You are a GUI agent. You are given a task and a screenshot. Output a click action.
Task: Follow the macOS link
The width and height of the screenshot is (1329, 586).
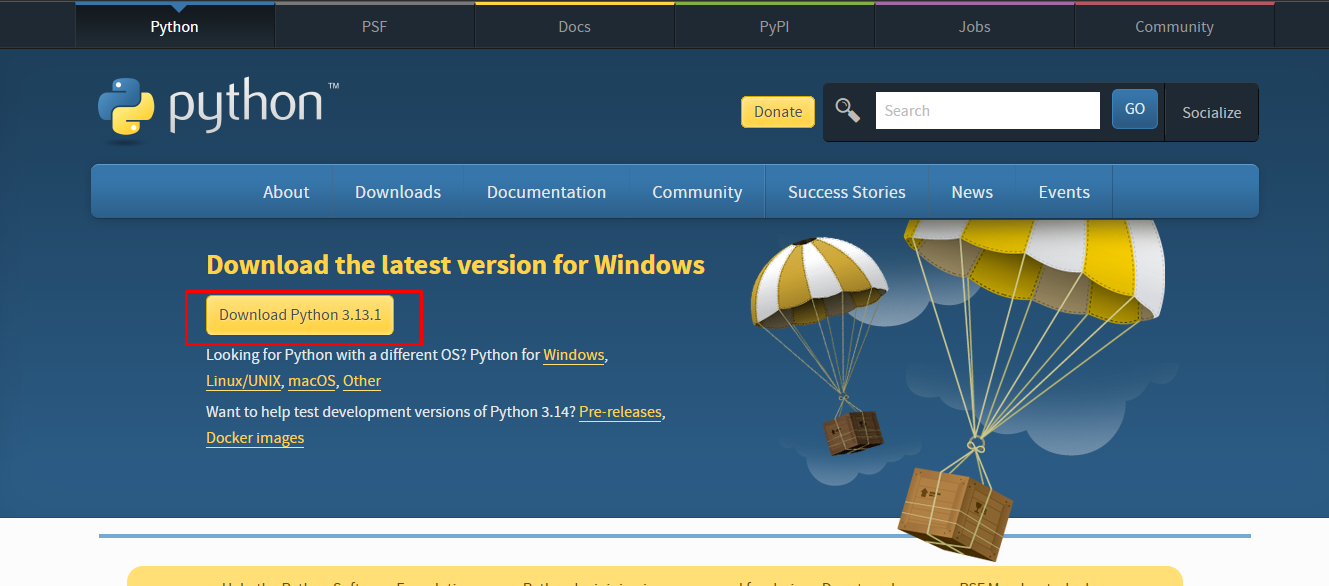(x=311, y=381)
